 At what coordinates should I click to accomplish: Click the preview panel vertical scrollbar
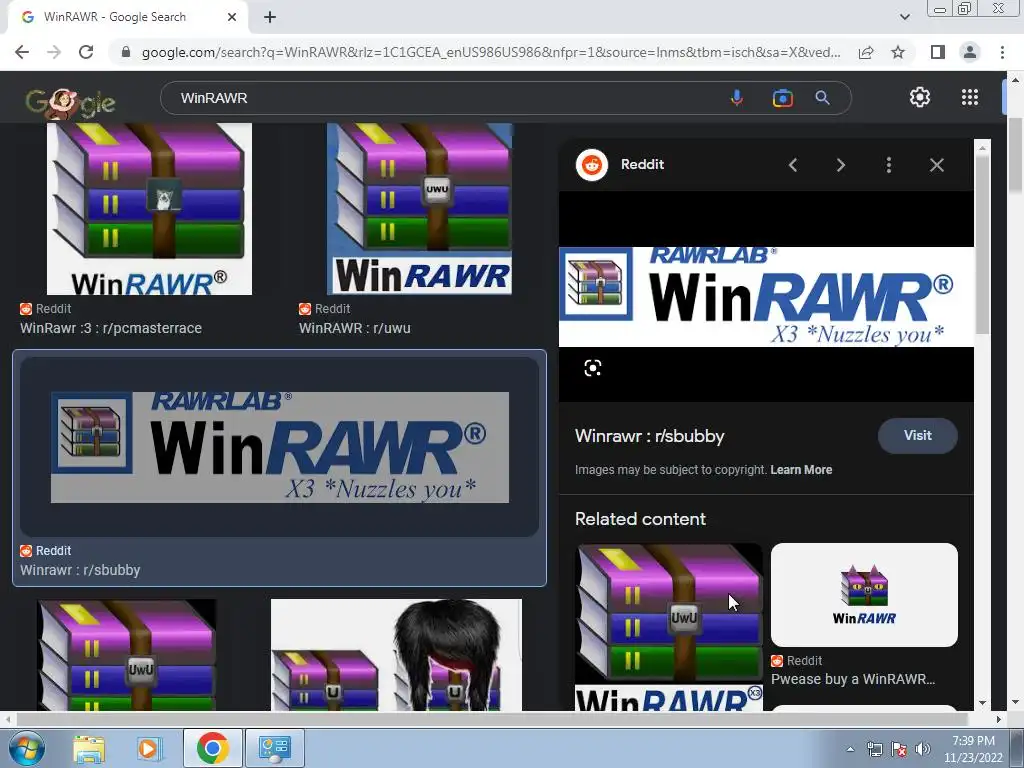click(983, 245)
